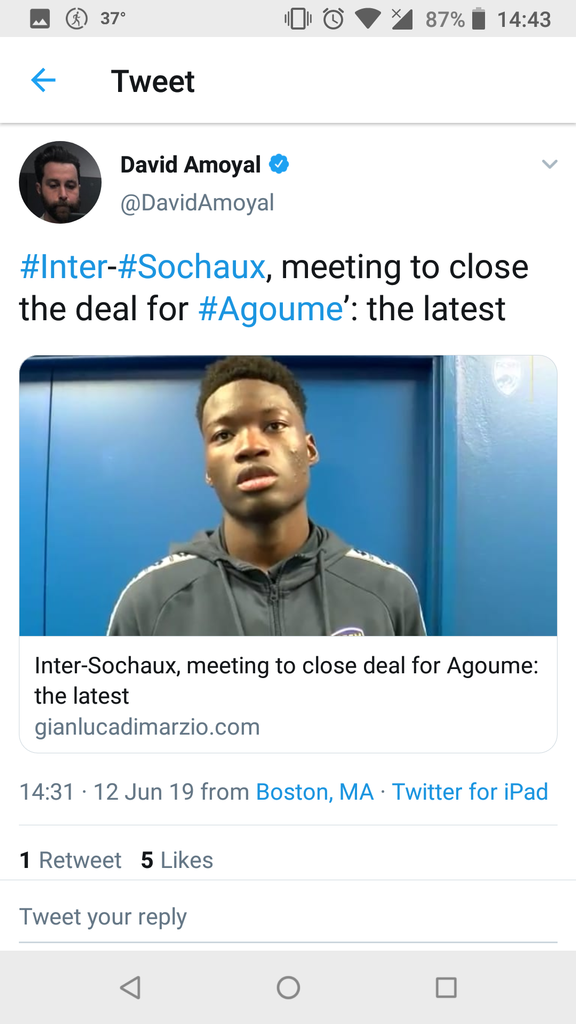Open the @DavidAmoyal handle

(x=197, y=202)
